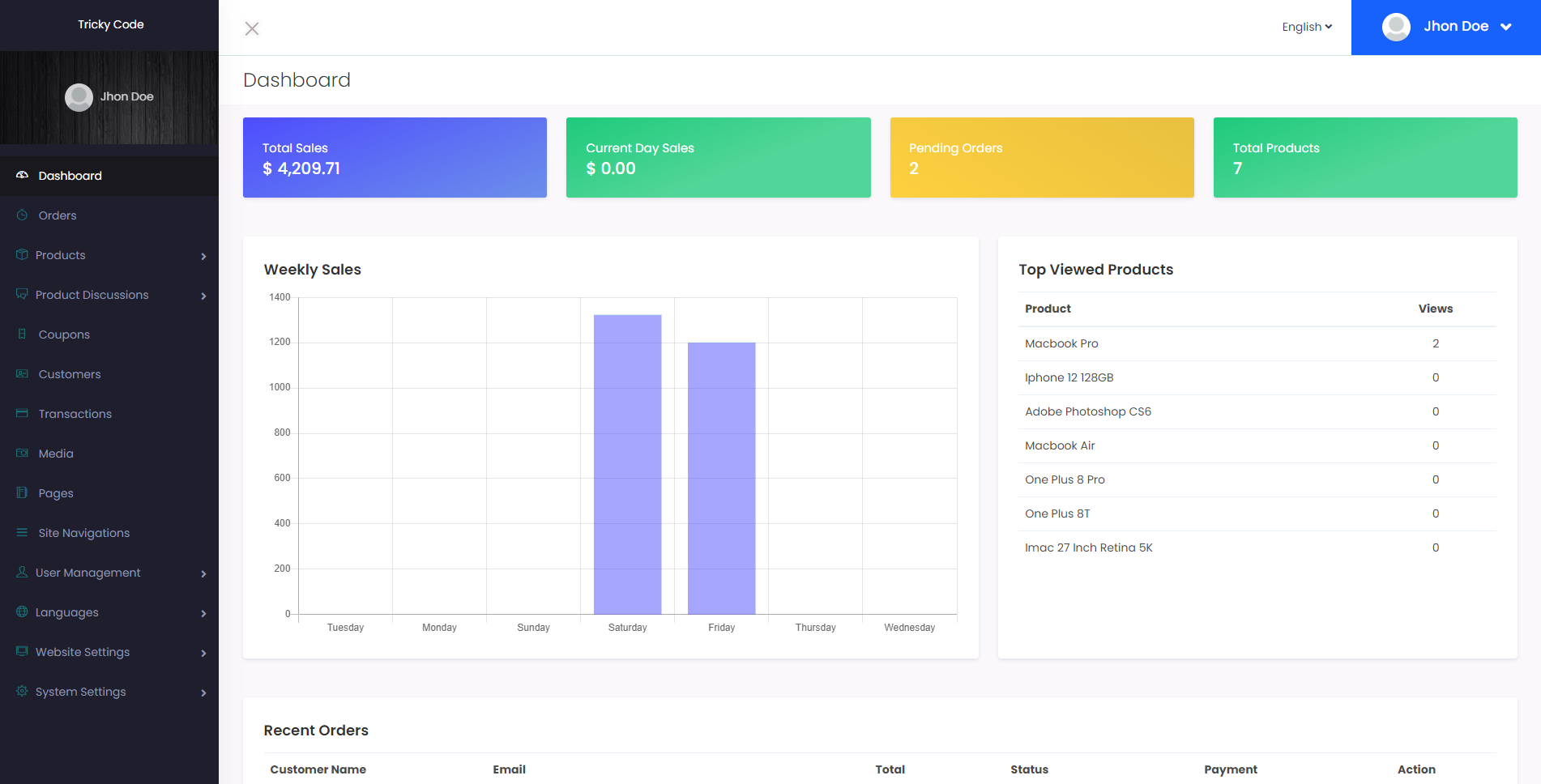This screenshot has height=784, width=1541.
Task: Open the English language dropdown
Action: pyautogui.click(x=1306, y=27)
